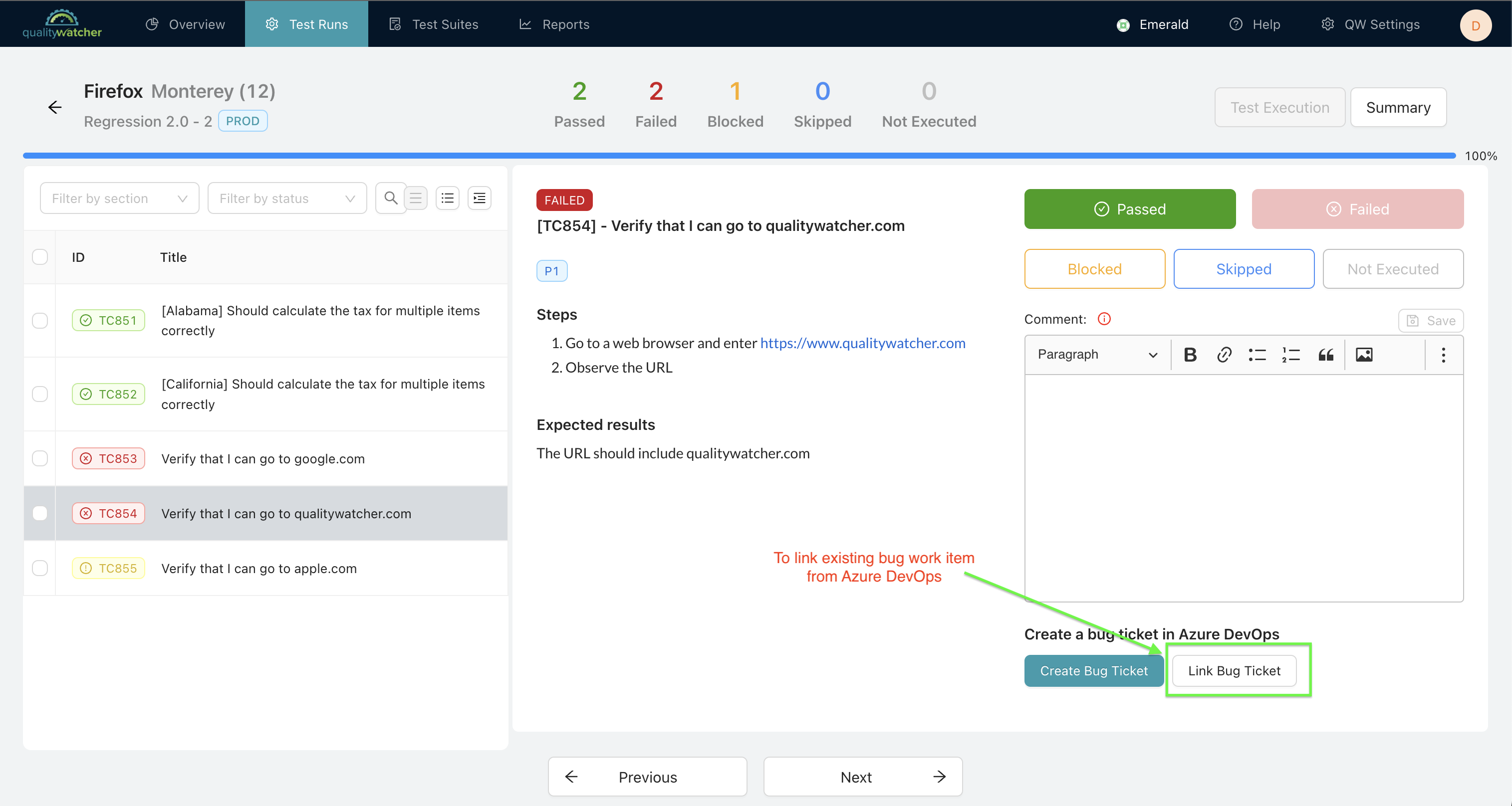Image resolution: width=1512 pixels, height=806 pixels.
Task: Click the TC853 failed badge
Action: pyautogui.click(x=109, y=458)
